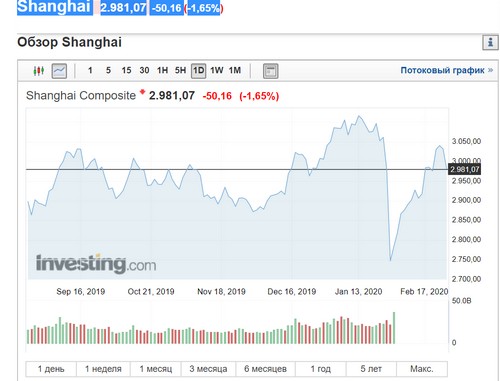Click the 2.750,00 price axis label
The width and height of the screenshot is (500, 381).
[x=466, y=259]
